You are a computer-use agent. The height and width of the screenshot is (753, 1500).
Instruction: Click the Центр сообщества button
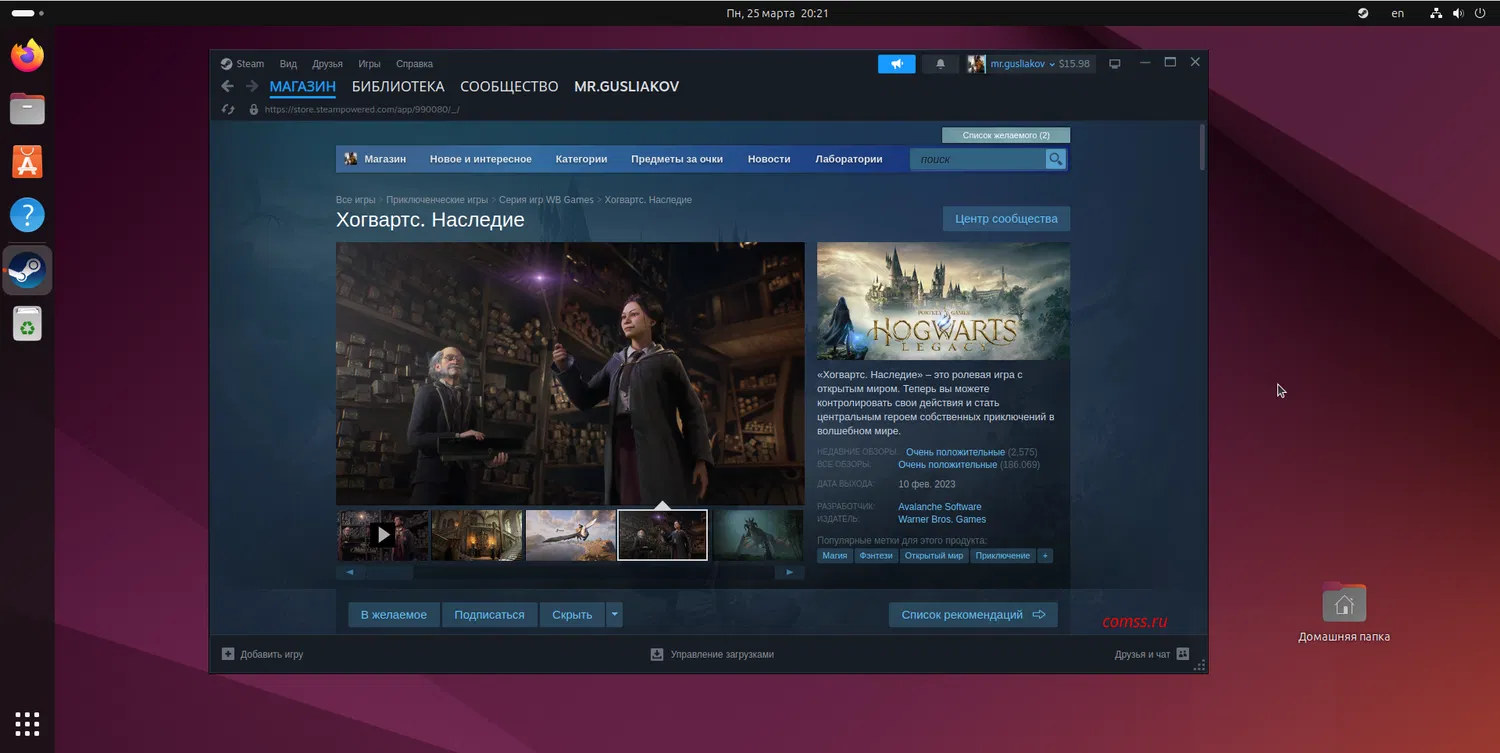tap(1006, 219)
